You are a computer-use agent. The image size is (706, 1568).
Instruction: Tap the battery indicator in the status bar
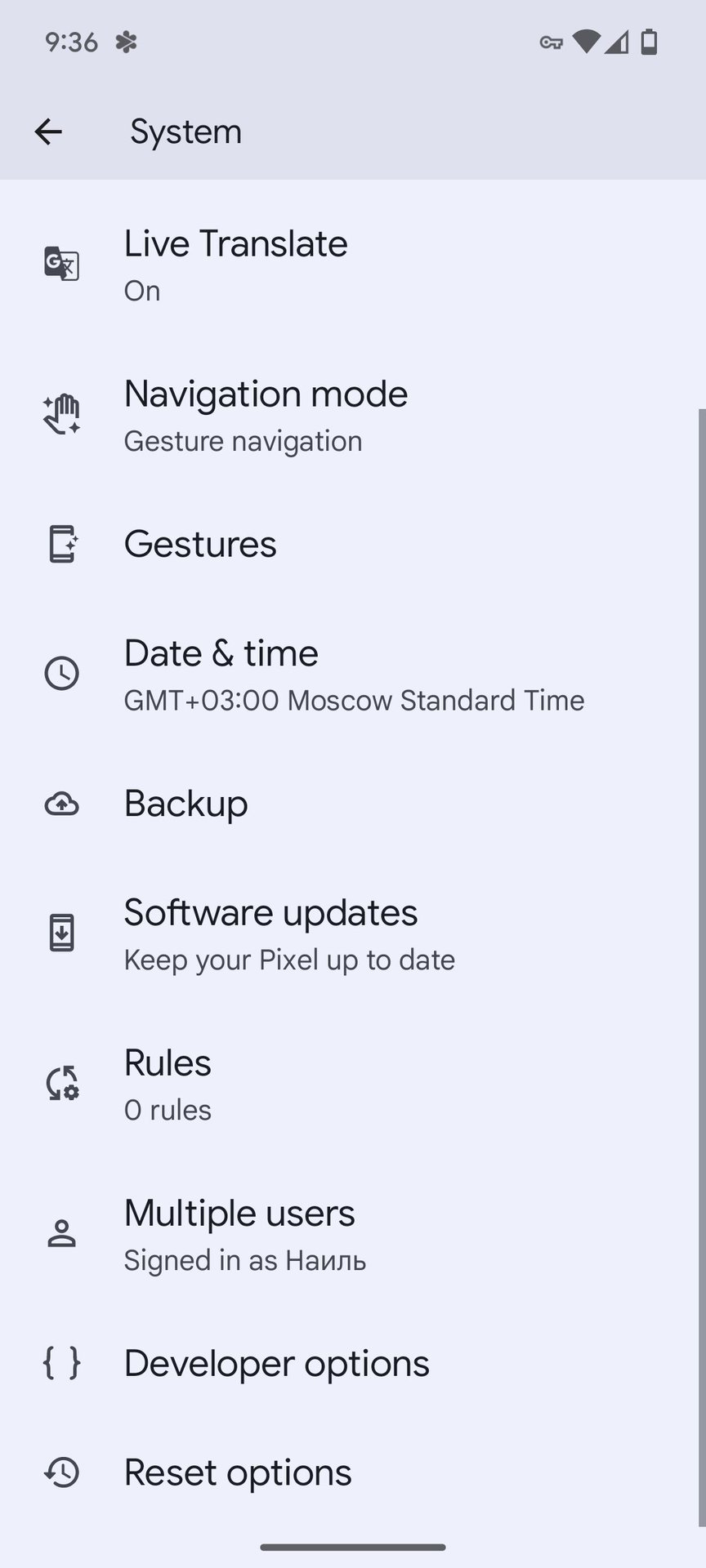[650, 42]
